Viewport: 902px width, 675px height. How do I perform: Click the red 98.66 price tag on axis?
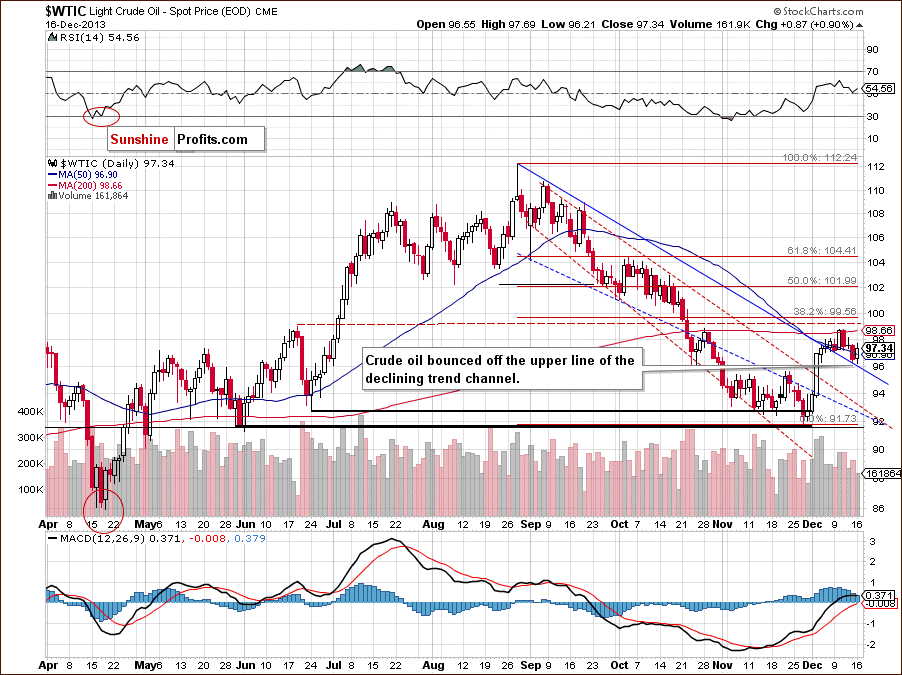tap(879, 330)
